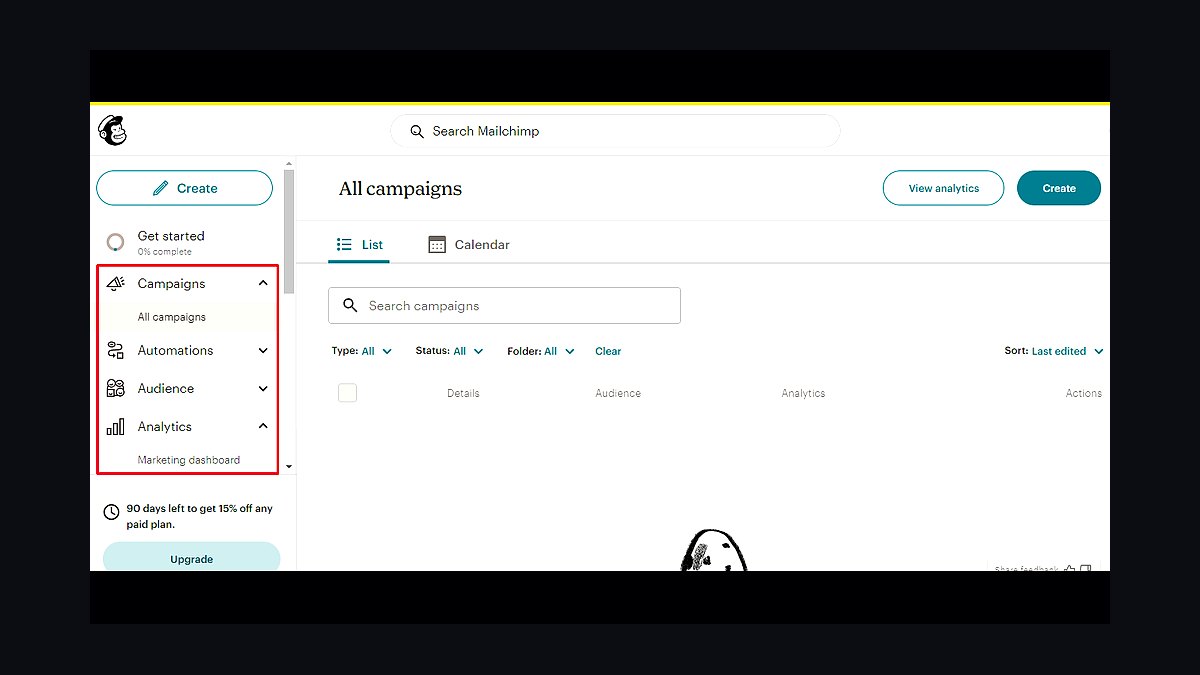Click the View analytics button
1200x675 pixels.
point(943,188)
